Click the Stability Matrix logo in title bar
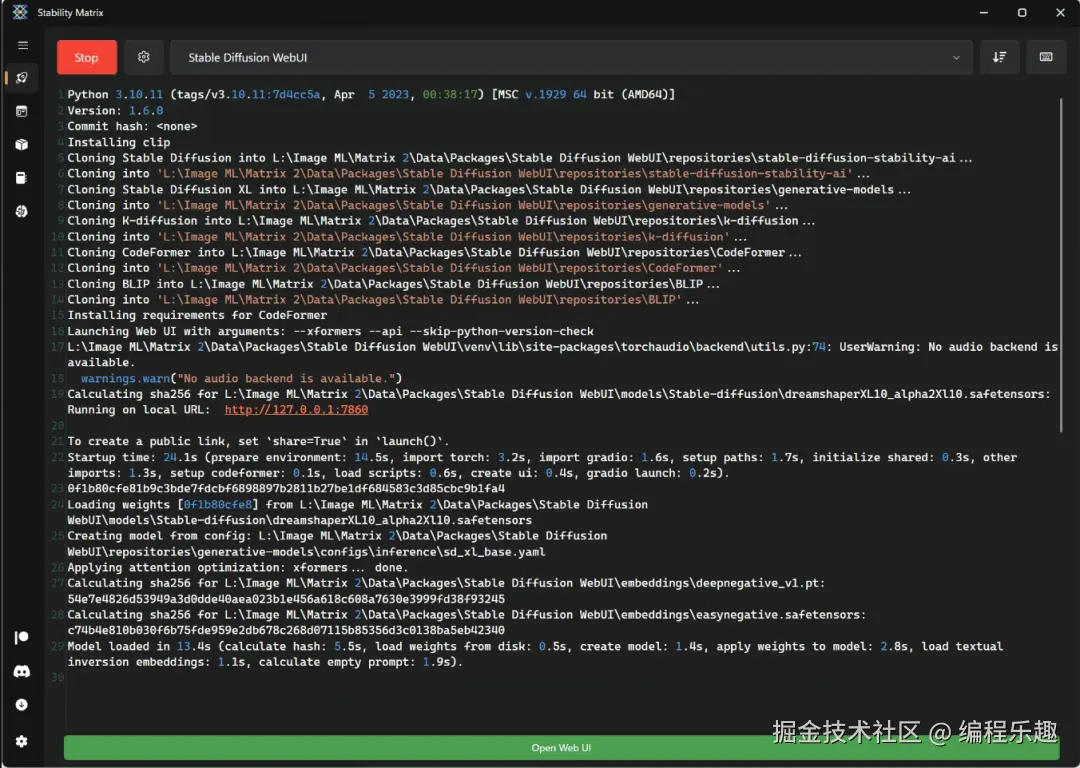 [20, 12]
